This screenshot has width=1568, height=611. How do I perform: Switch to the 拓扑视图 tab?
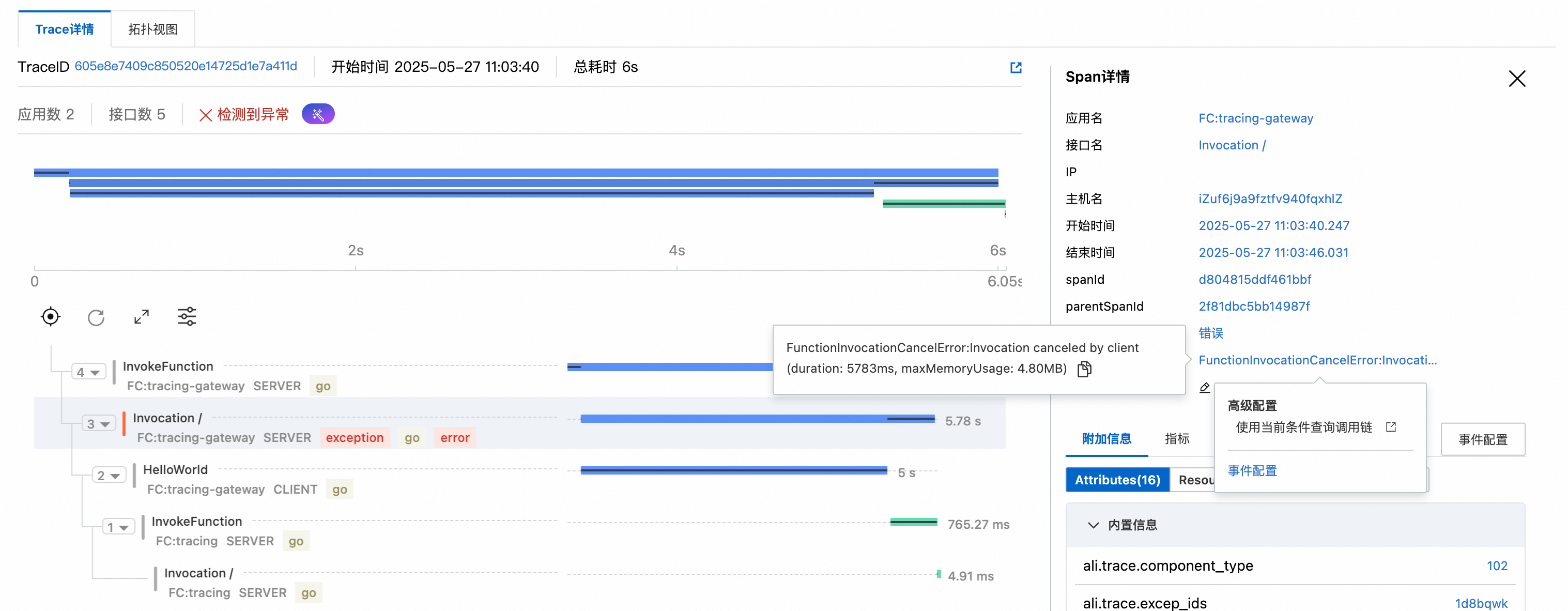153,29
